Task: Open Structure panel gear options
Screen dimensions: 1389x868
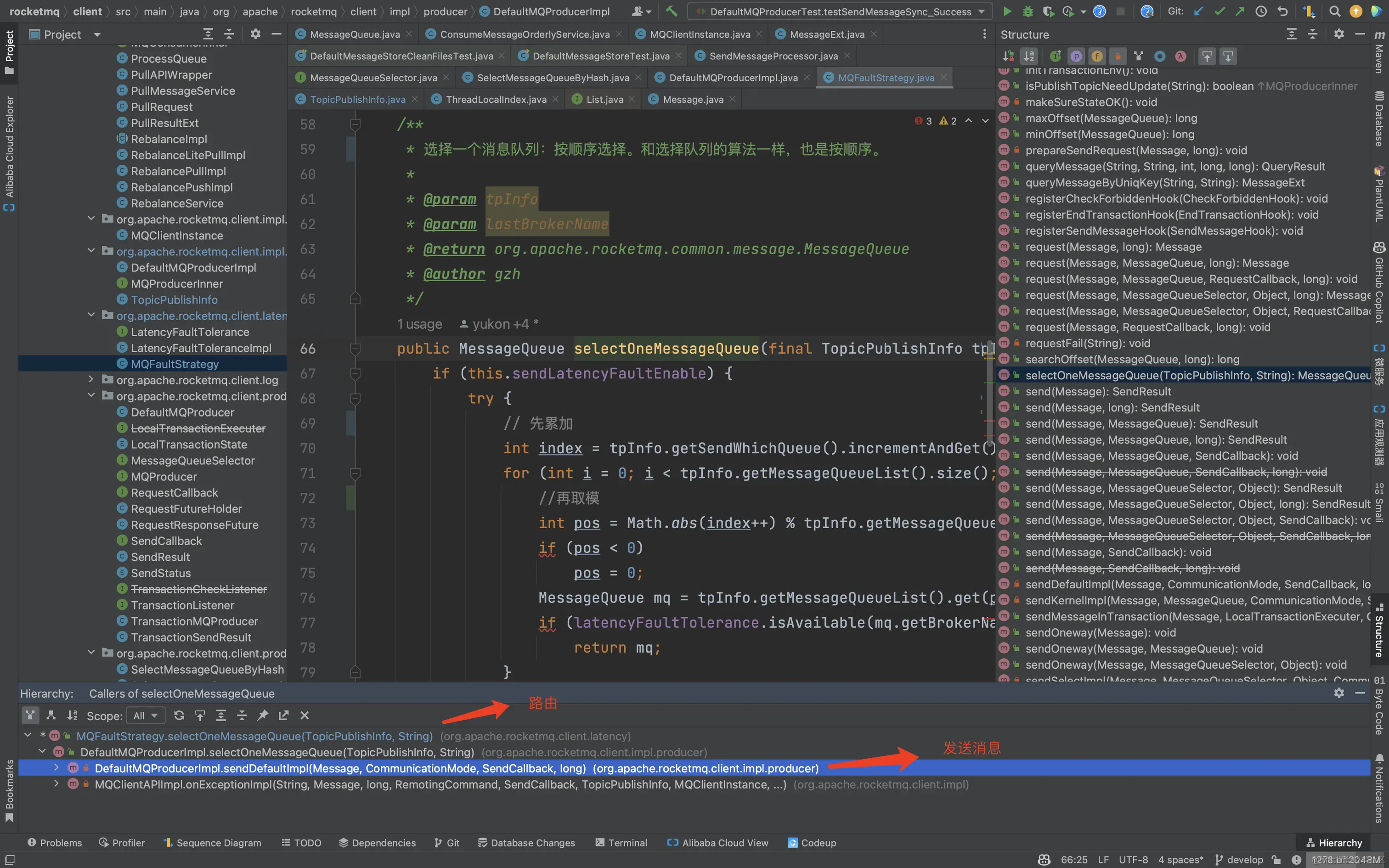Action: point(1338,34)
